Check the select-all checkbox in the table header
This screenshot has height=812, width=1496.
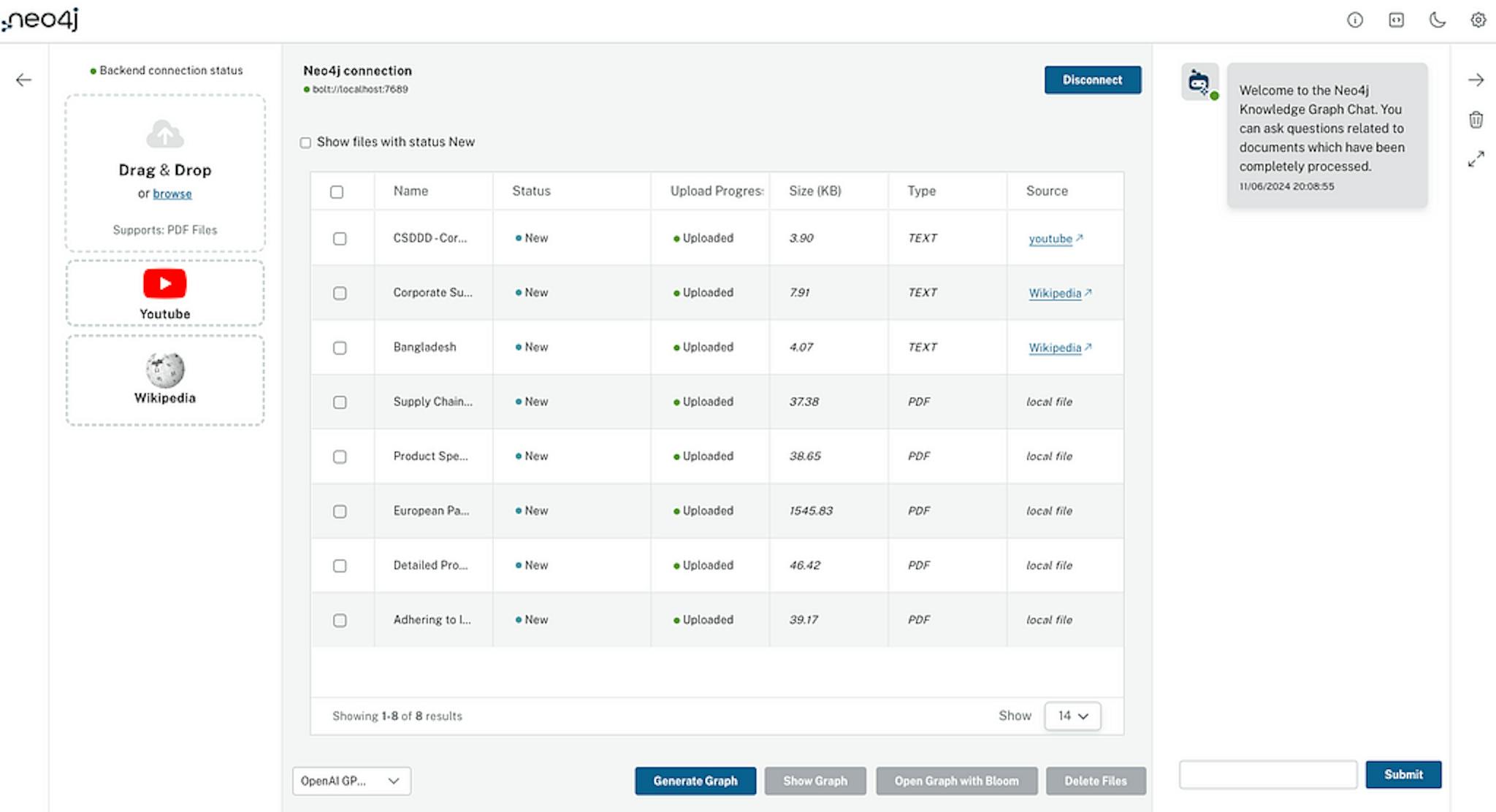[338, 191]
